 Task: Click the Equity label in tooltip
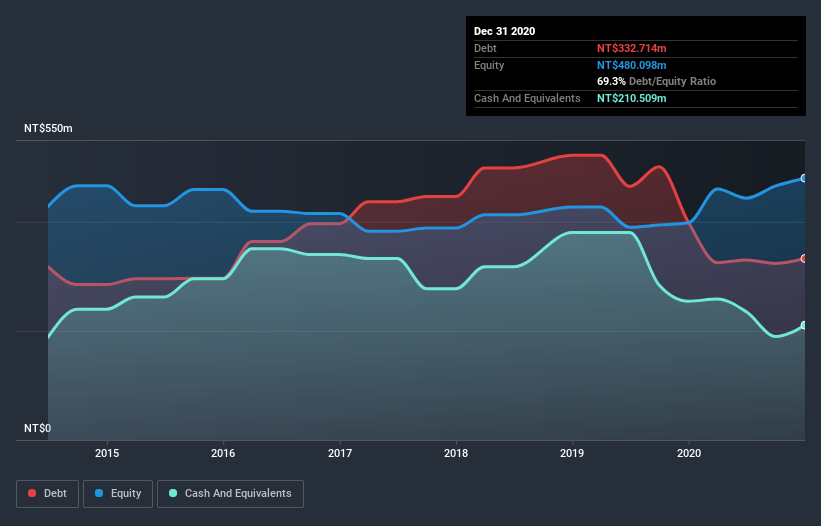pos(489,65)
